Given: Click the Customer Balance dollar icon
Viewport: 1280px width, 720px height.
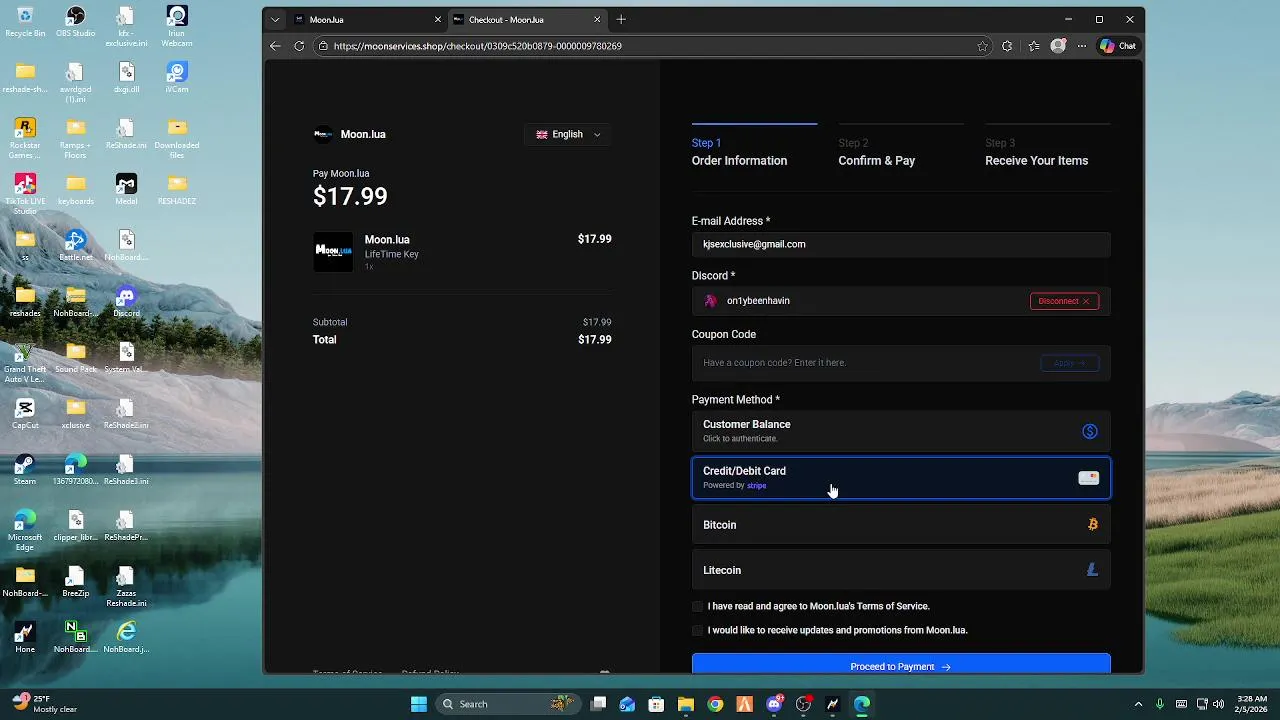Looking at the screenshot, I should (x=1090, y=431).
